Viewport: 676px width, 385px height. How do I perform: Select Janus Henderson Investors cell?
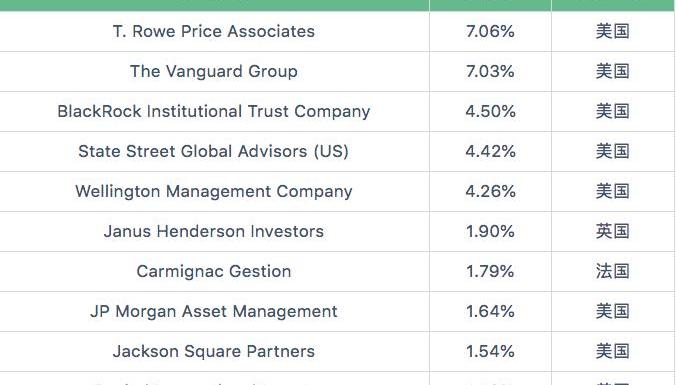point(214,232)
